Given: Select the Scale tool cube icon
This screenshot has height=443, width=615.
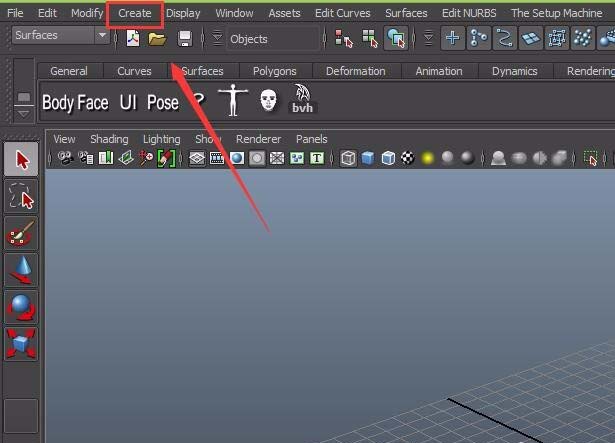Looking at the screenshot, I should tap(21, 344).
